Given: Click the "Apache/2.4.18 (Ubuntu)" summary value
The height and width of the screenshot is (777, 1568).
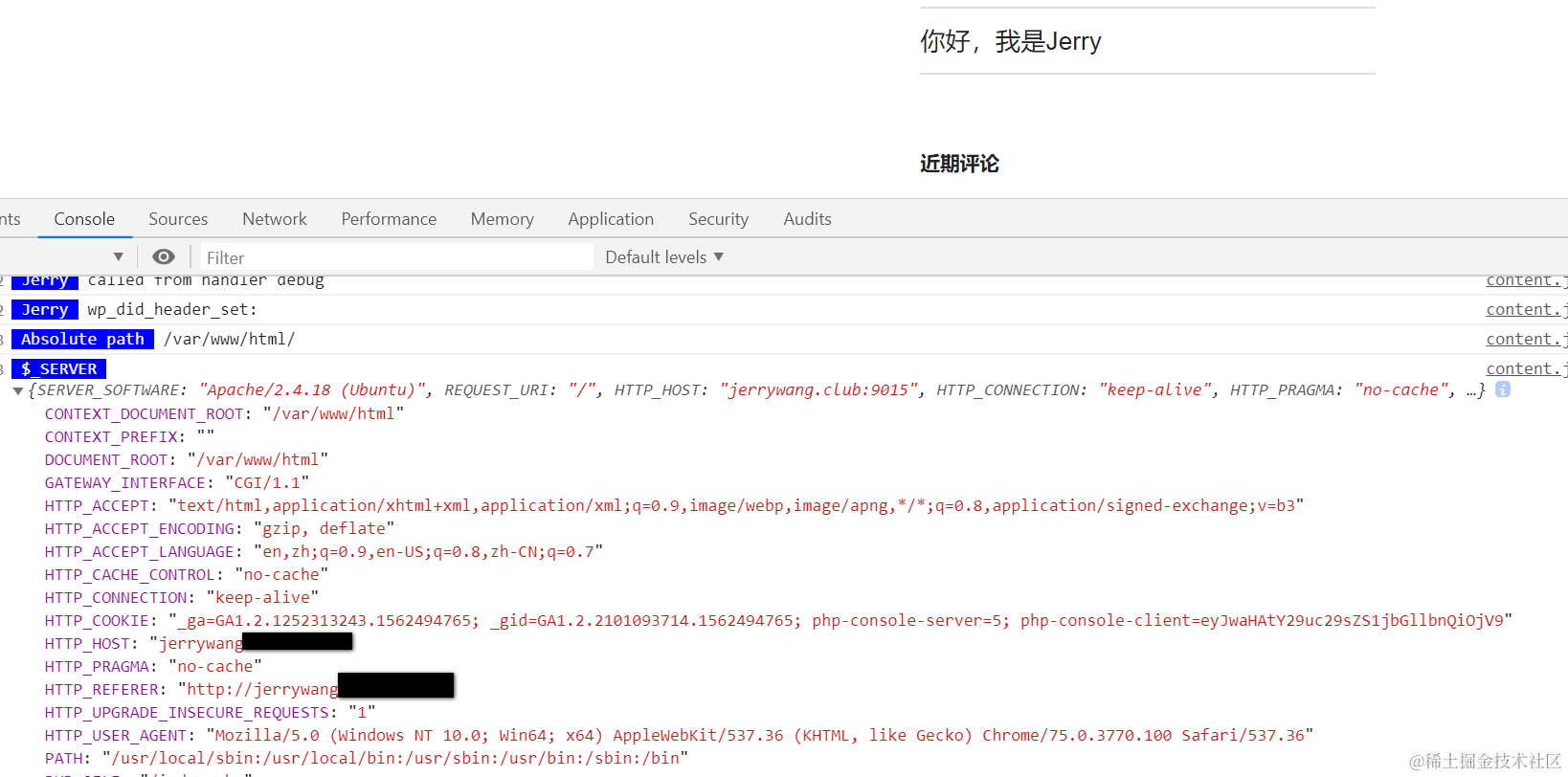Looking at the screenshot, I should (x=313, y=390).
